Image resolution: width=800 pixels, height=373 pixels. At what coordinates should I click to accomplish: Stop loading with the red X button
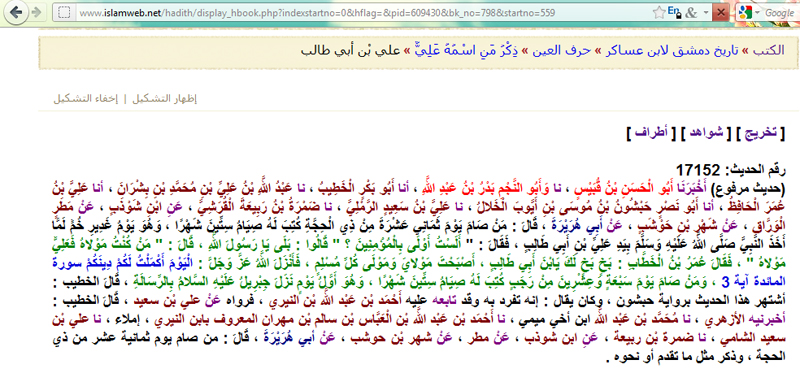tap(721, 13)
